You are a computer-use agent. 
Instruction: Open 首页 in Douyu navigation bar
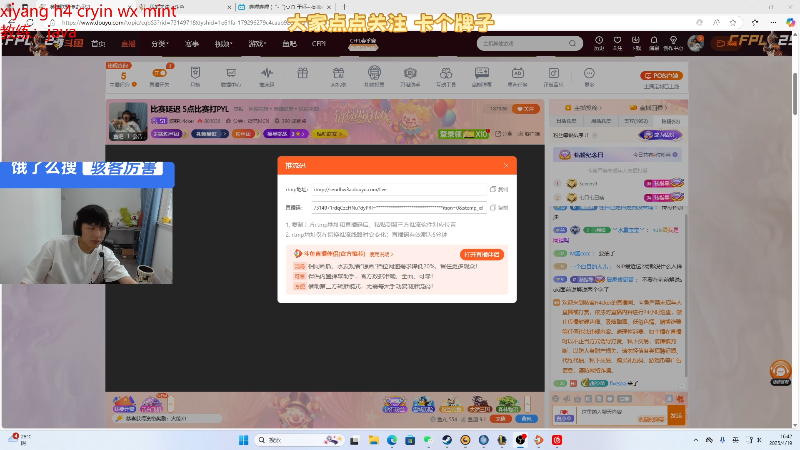point(98,44)
